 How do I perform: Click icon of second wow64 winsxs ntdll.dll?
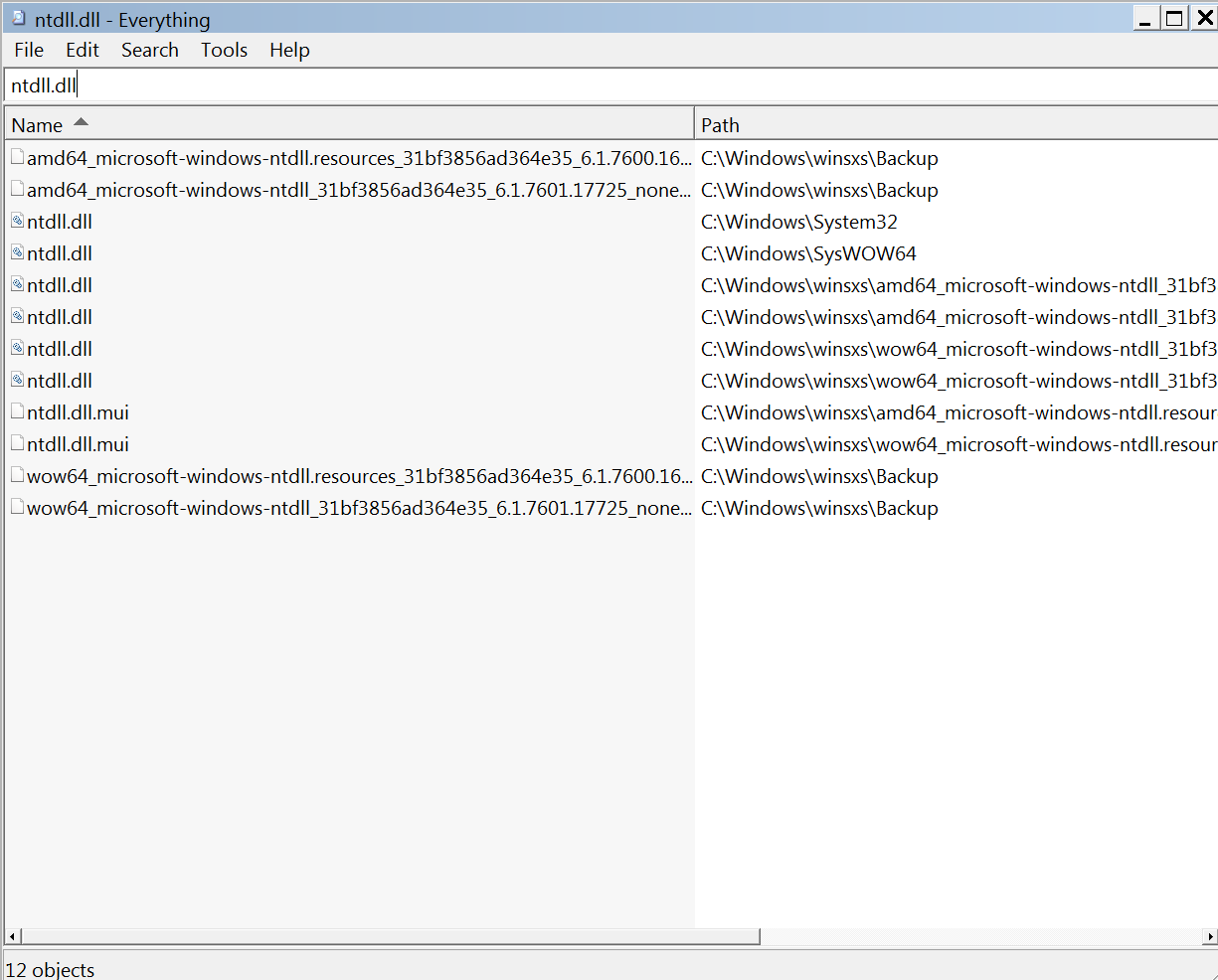tap(18, 380)
